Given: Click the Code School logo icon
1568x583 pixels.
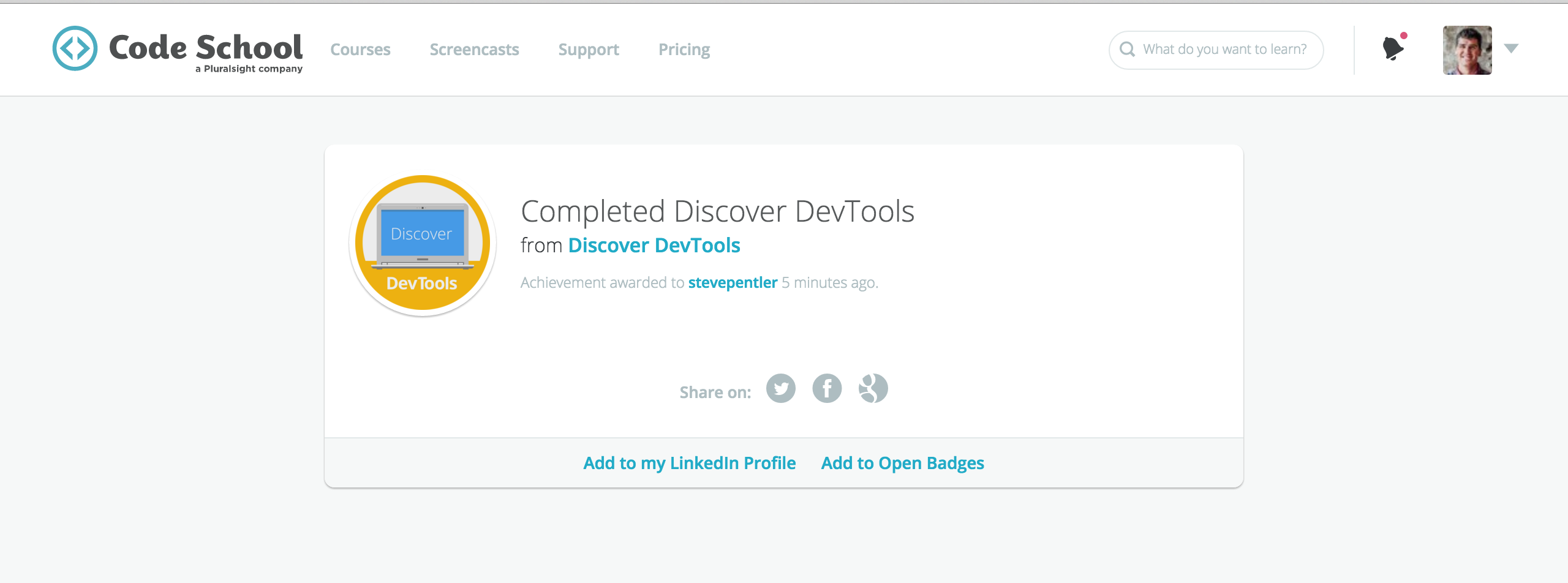Looking at the screenshot, I should click(x=75, y=48).
